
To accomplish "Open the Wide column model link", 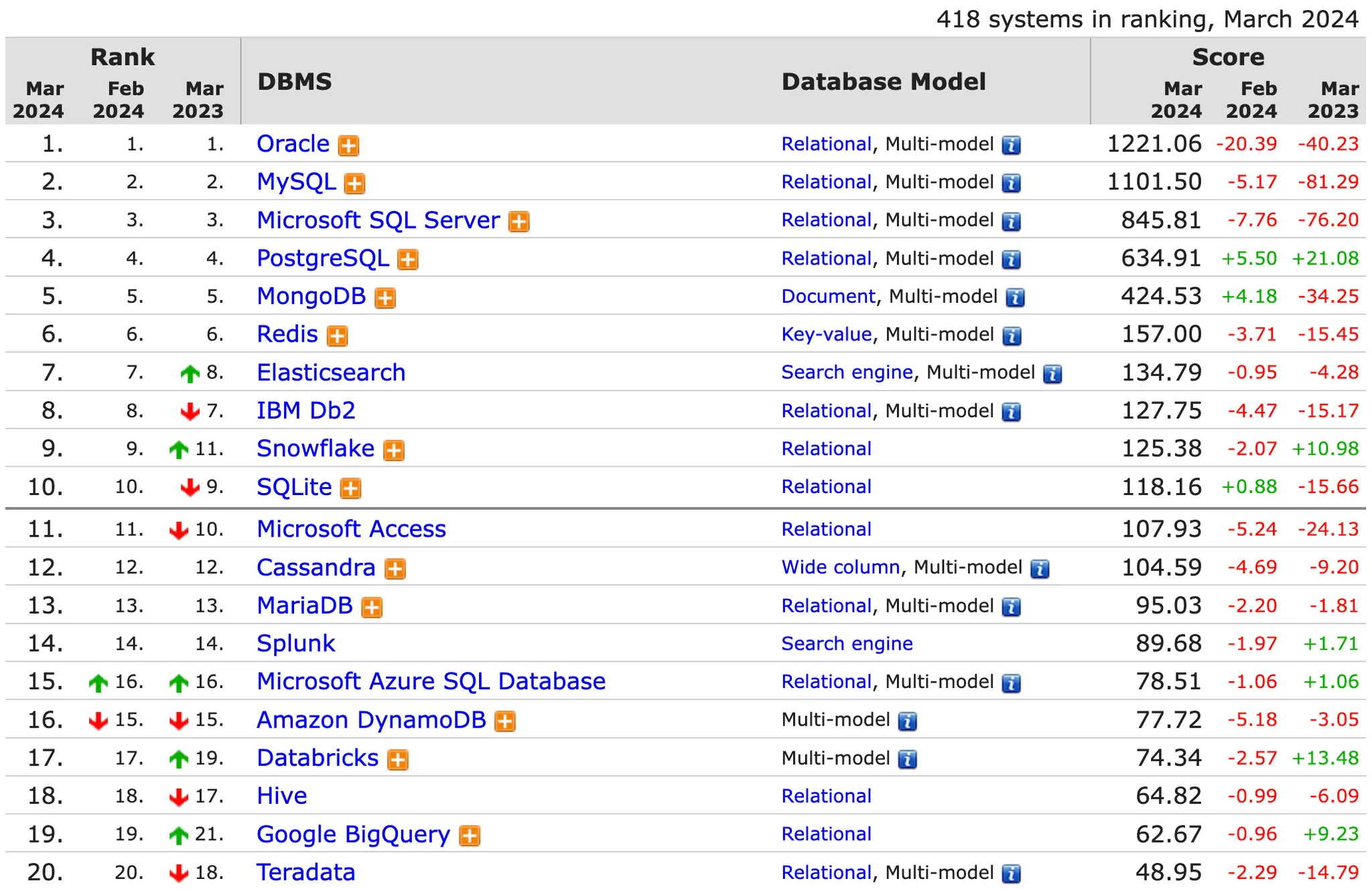I will 840,567.
